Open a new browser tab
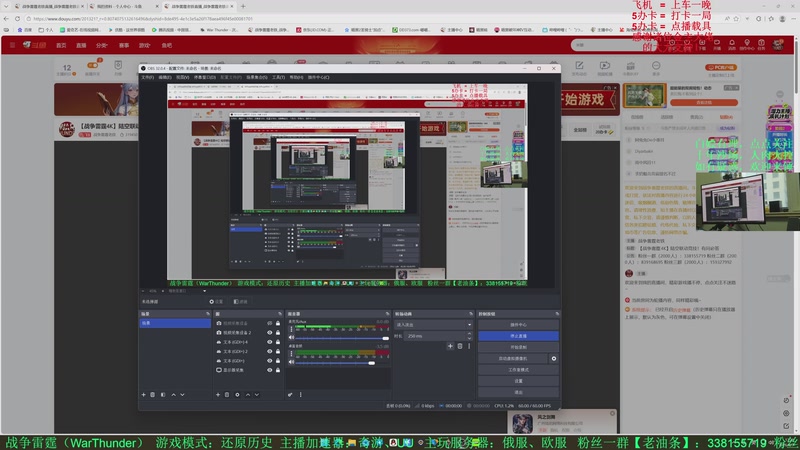800x450 pixels. (243, 6)
